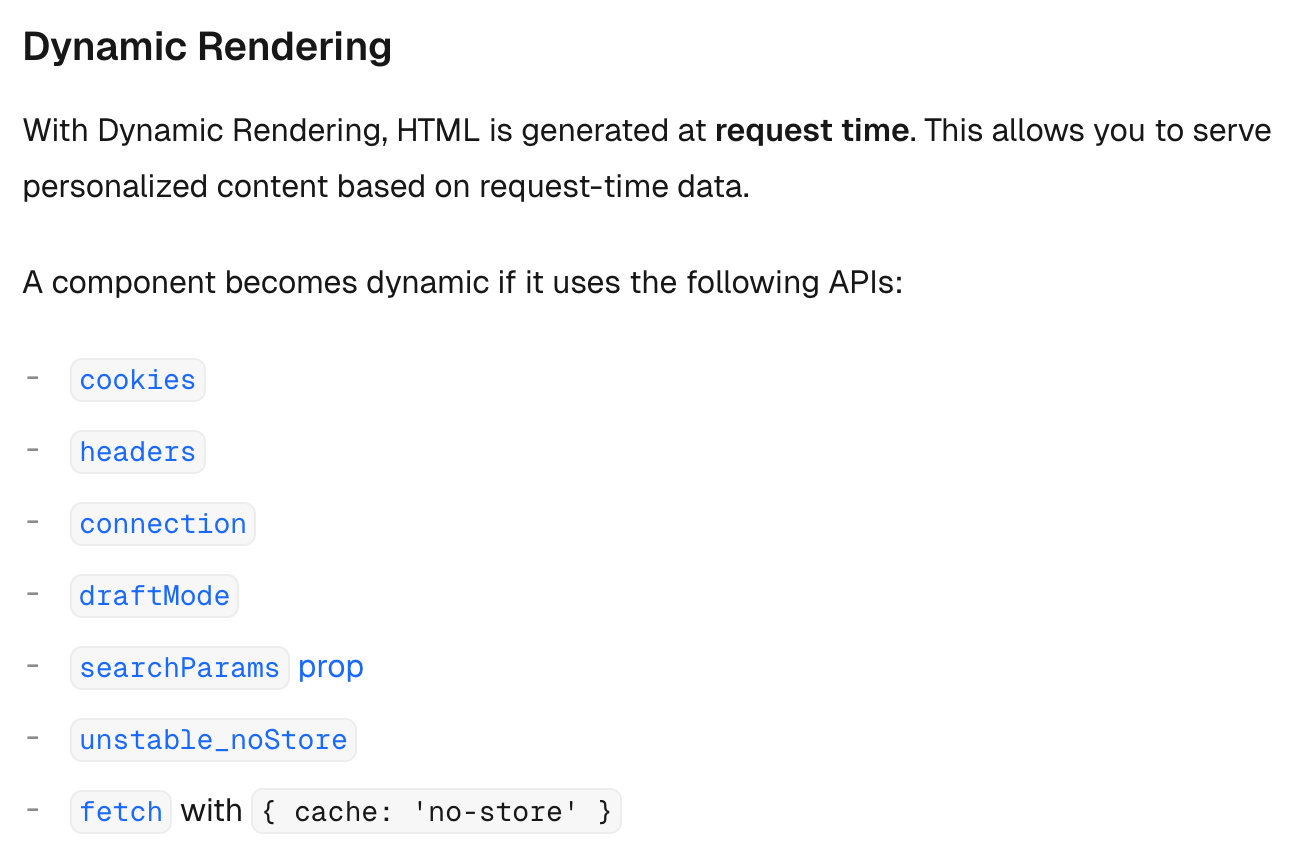Image resolution: width=1296 pixels, height=862 pixels.
Task: Click the dash bullet before headers
Action: tap(33, 450)
